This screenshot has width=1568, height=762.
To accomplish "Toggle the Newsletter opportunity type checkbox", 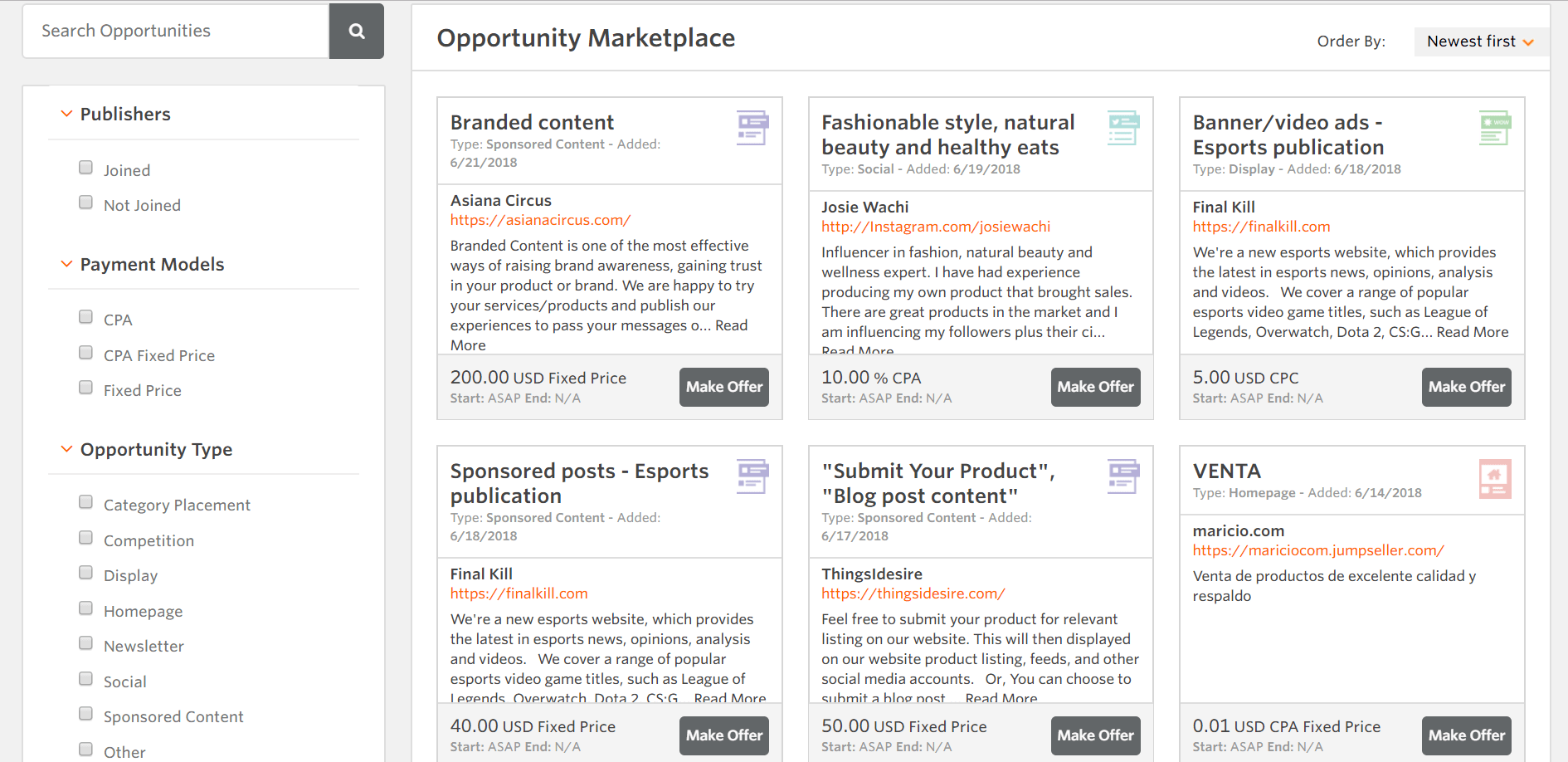I will tap(85, 643).
